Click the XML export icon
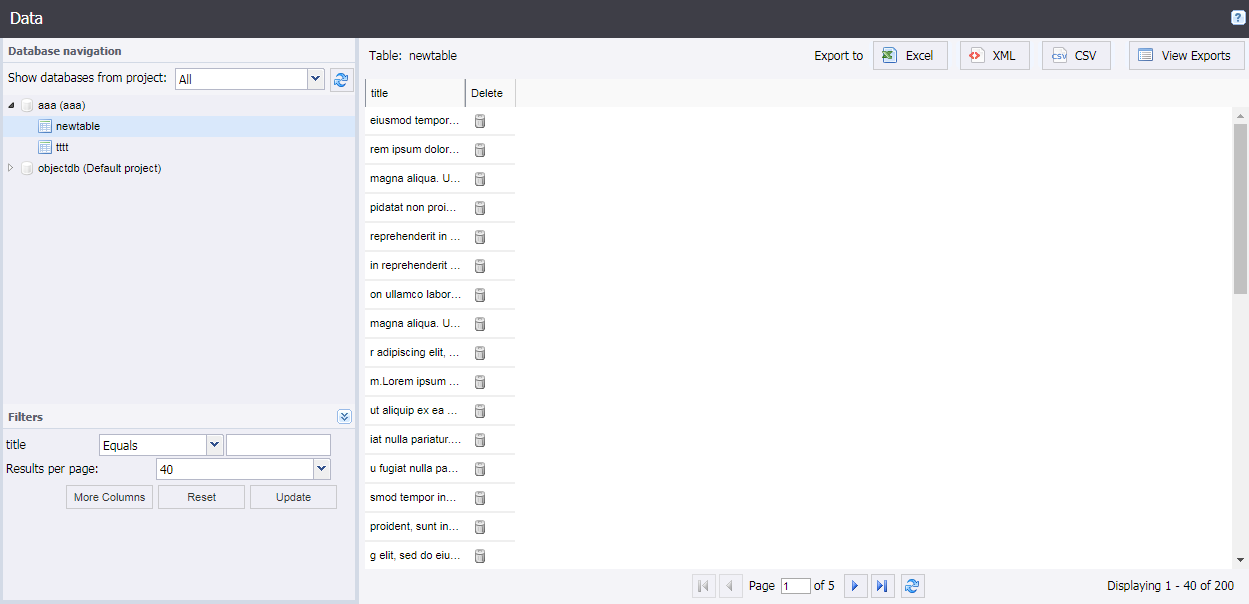This screenshot has height=604, width=1249. point(975,55)
